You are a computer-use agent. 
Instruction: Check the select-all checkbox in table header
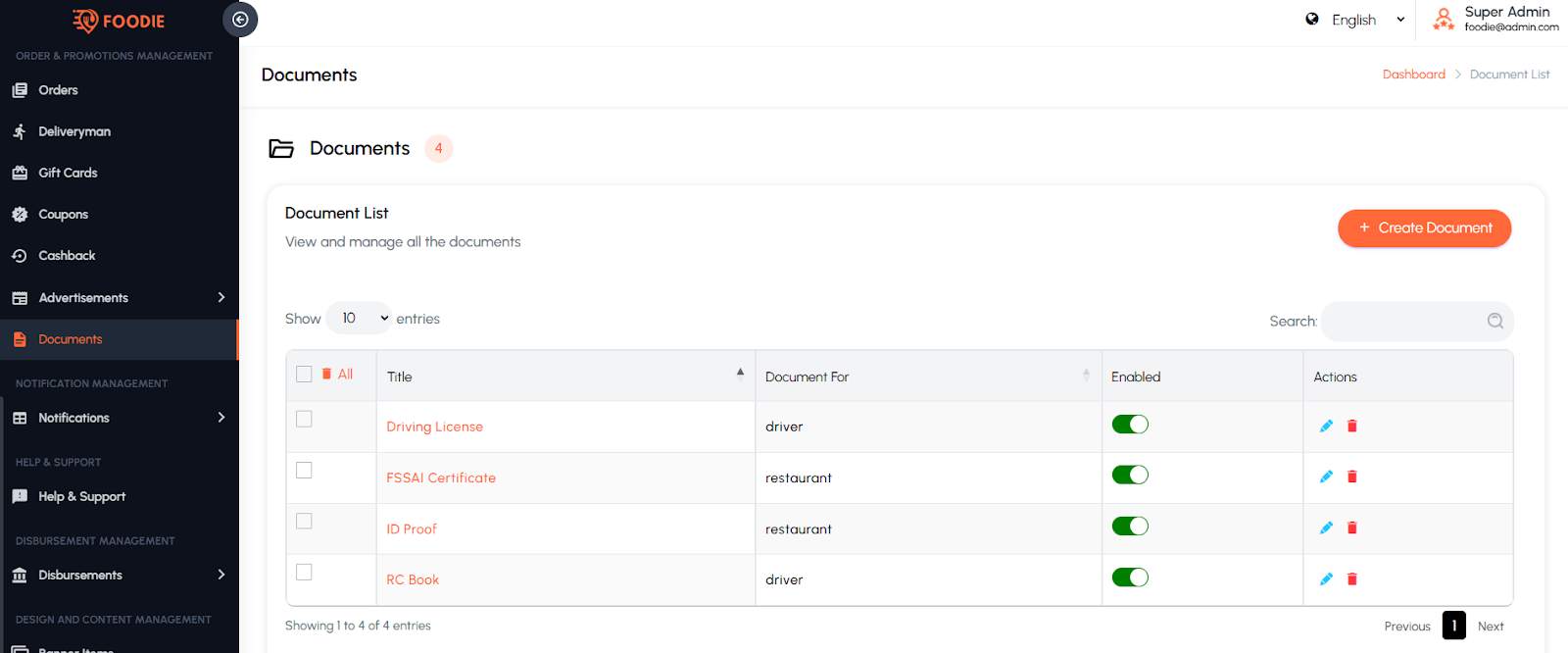(304, 375)
